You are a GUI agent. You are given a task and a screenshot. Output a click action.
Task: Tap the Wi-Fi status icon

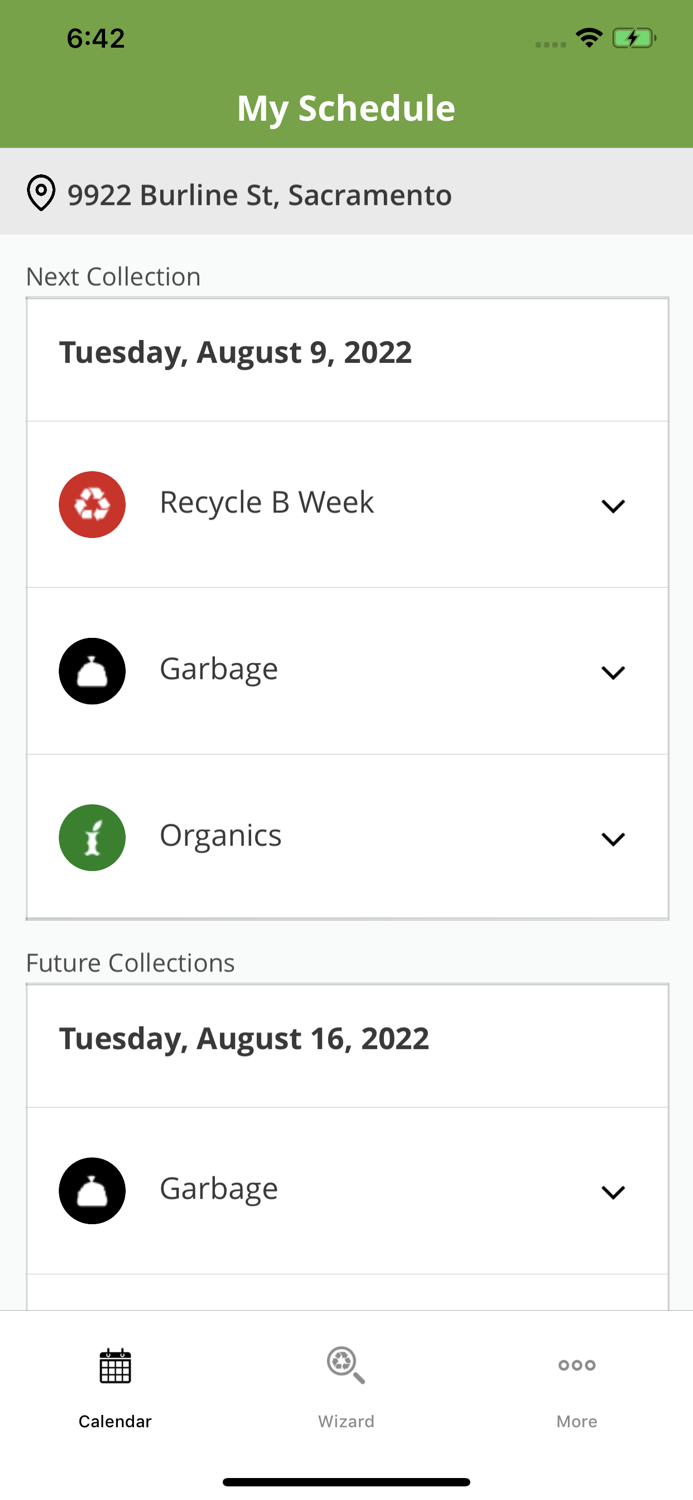click(589, 36)
